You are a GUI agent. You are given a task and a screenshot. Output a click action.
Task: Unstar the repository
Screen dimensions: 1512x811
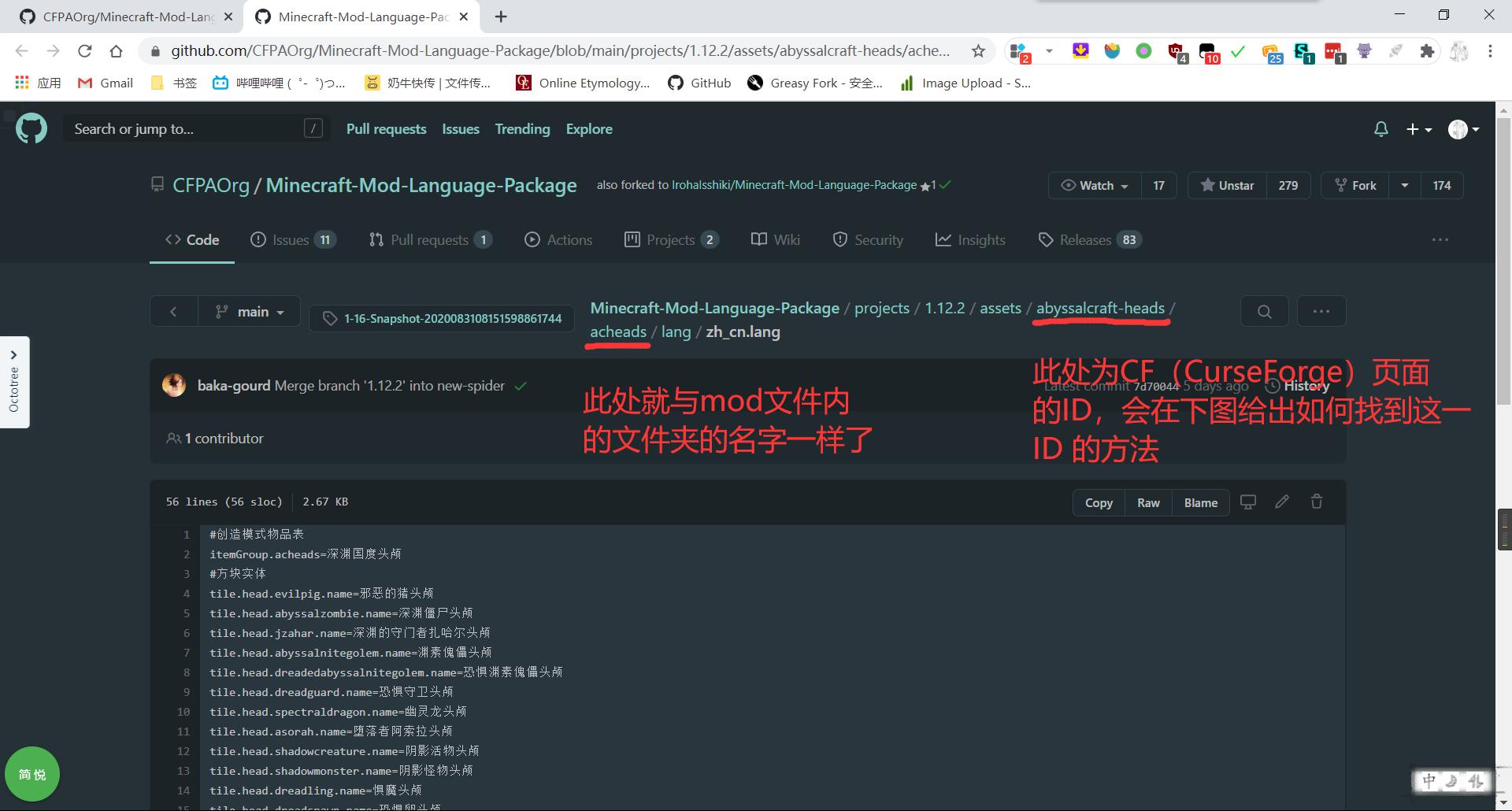1225,185
